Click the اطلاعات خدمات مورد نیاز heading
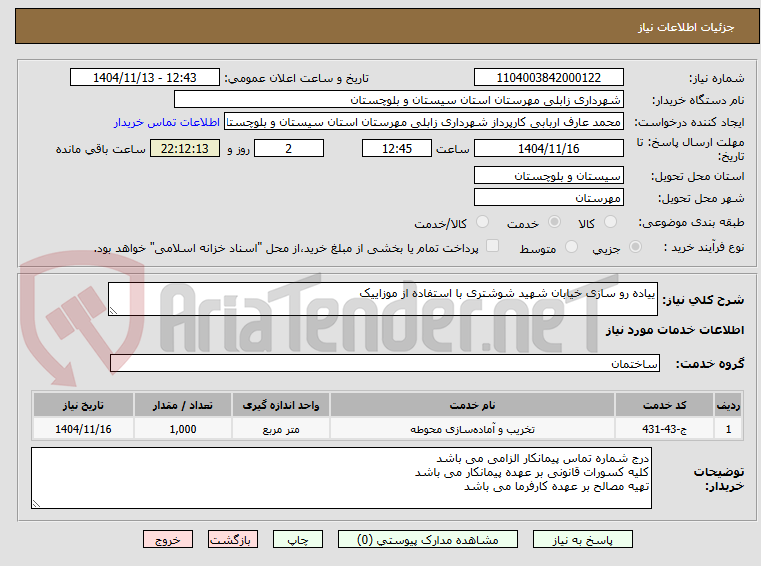761x566 pixels. 675,330
